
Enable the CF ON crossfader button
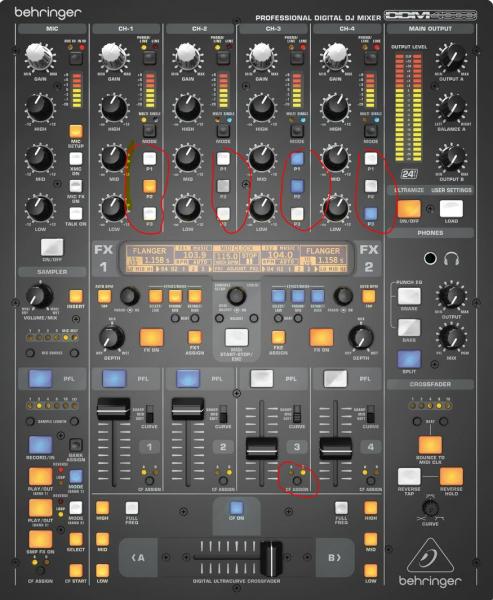(x=236, y=508)
